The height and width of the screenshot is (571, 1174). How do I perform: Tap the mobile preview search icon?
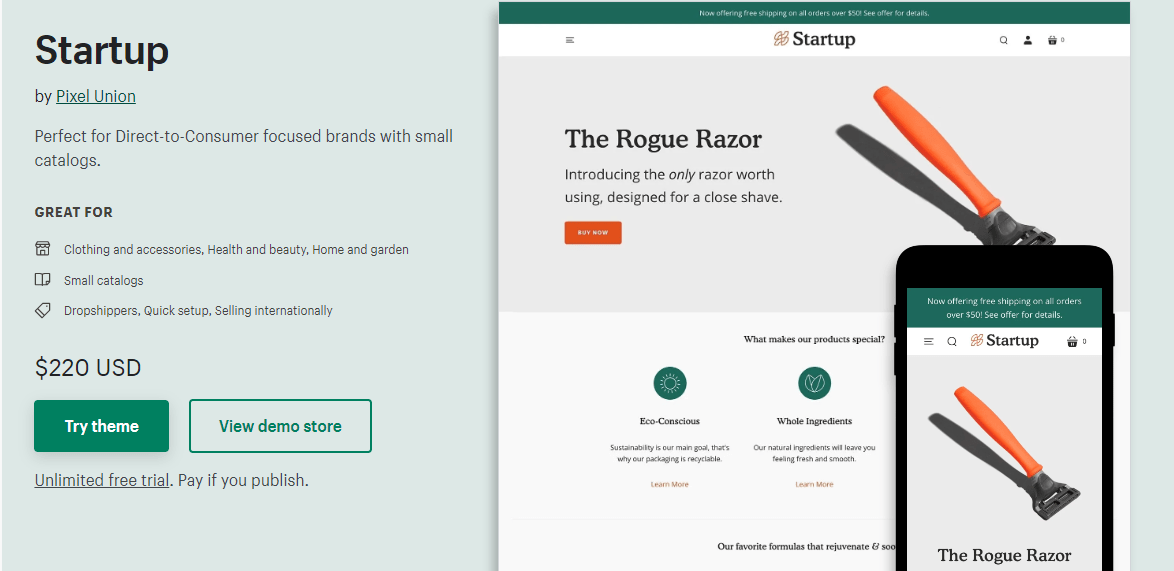click(952, 342)
